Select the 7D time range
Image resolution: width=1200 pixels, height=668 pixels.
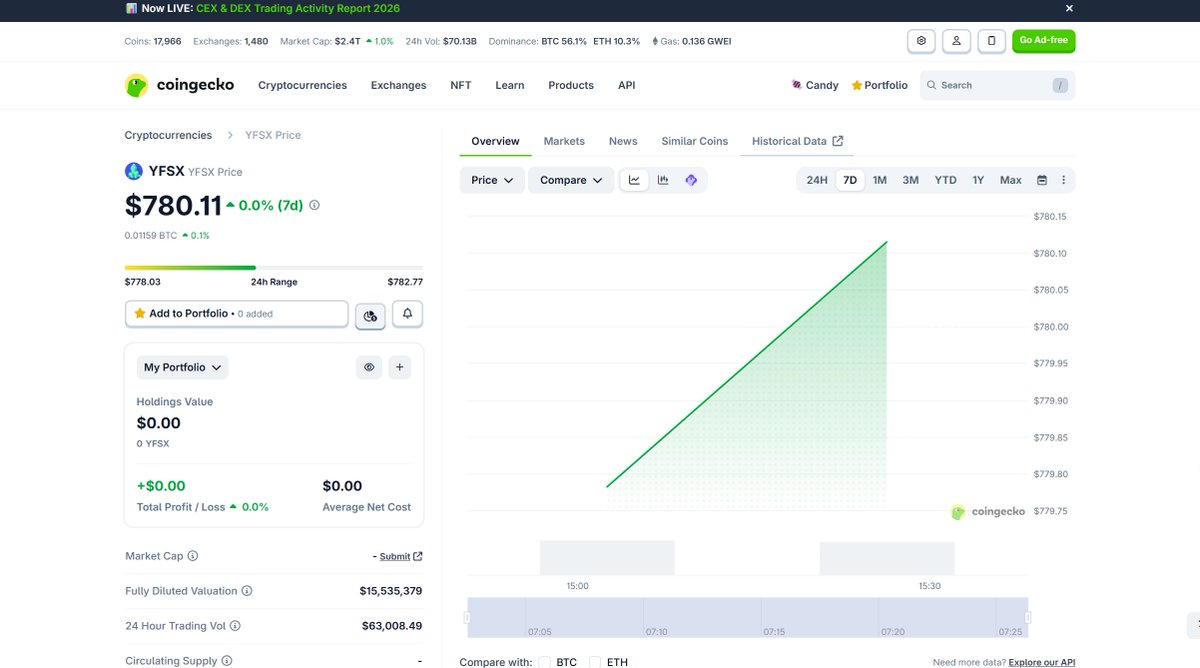click(850, 180)
